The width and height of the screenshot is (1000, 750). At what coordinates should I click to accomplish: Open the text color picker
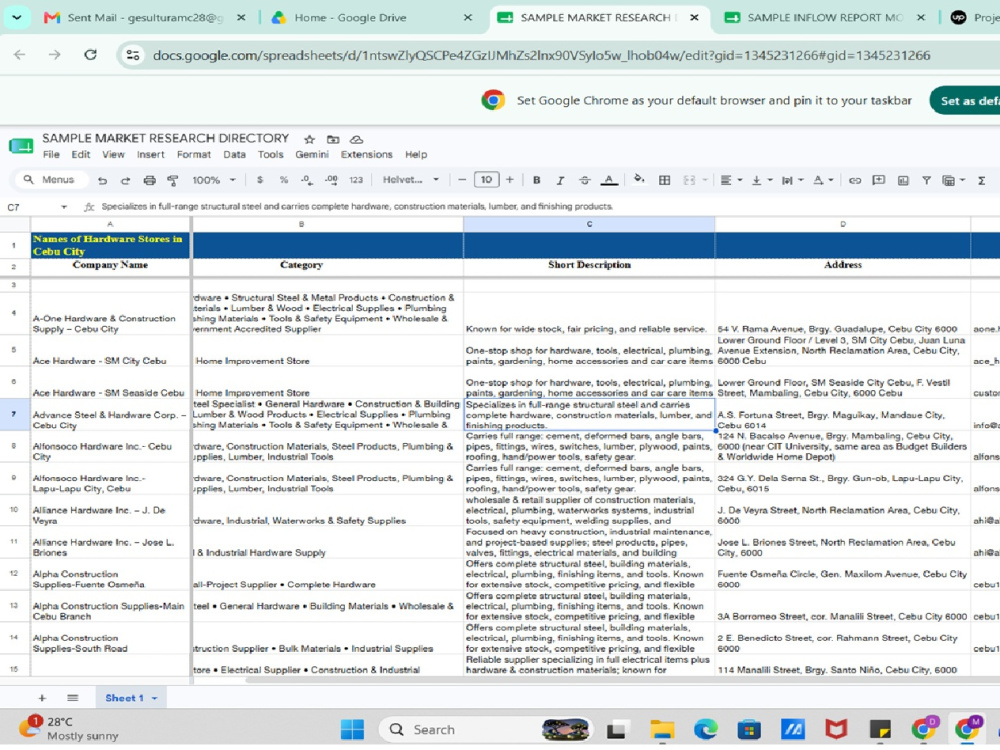pyautogui.click(x=609, y=180)
